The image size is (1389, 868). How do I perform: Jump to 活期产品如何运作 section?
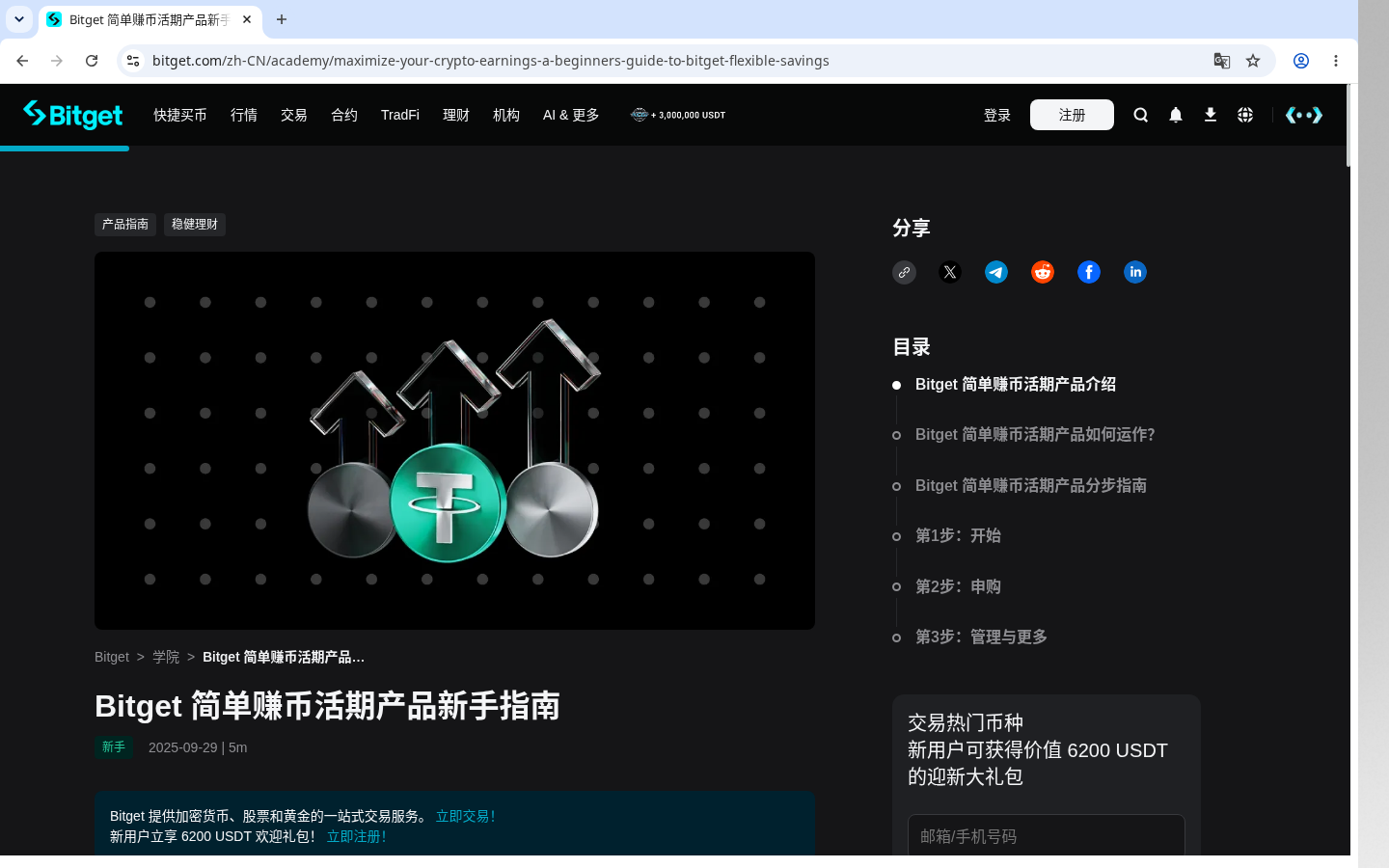(x=1035, y=435)
